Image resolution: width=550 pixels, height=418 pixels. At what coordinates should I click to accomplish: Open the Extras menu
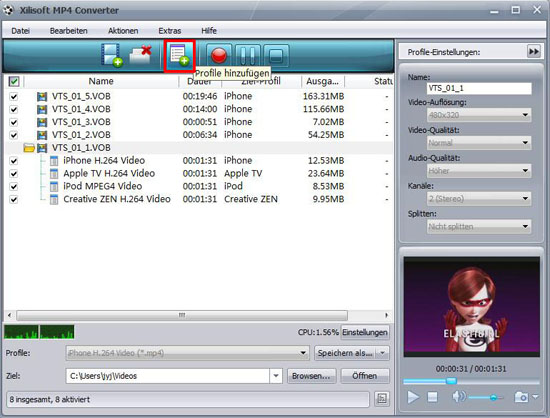[x=170, y=31]
